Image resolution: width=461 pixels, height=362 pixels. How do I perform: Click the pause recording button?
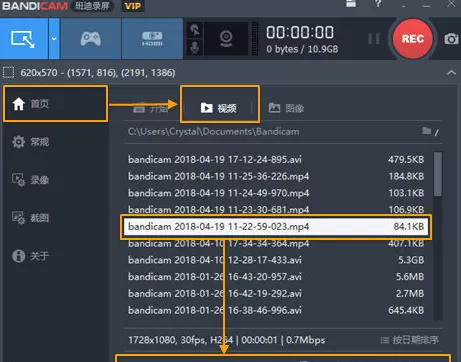tap(374, 39)
